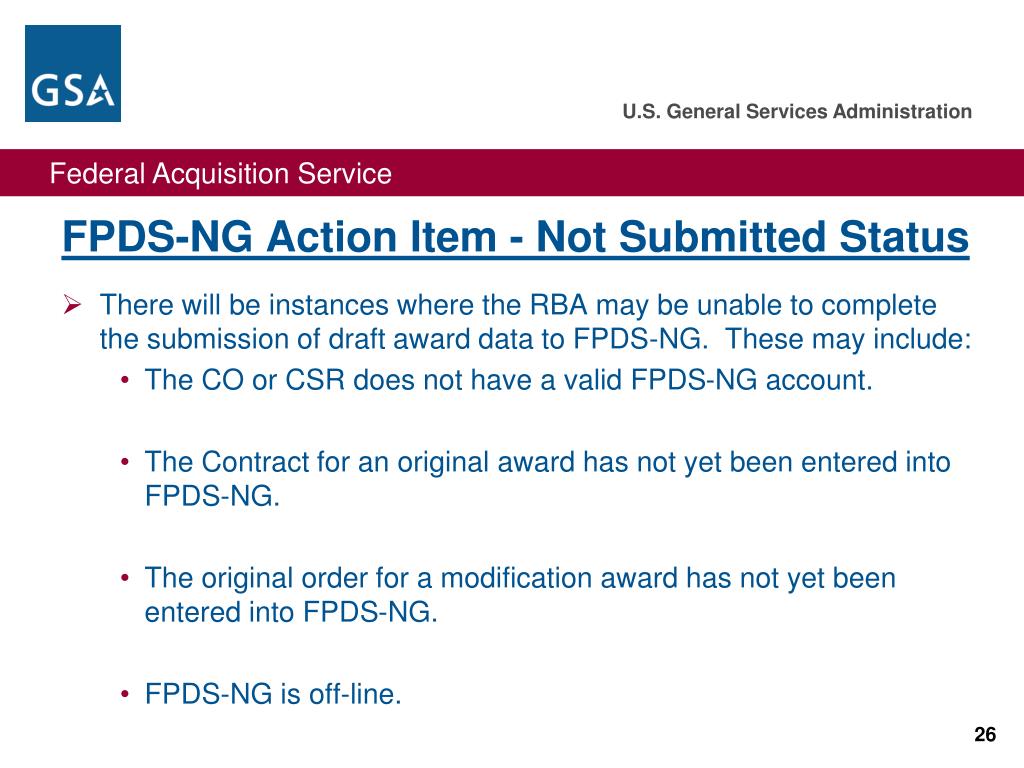The width and height of the screenshot is (1024, 768).
Task: Click the arrow bullet before "There will be instances"
Action: [72, 305]
